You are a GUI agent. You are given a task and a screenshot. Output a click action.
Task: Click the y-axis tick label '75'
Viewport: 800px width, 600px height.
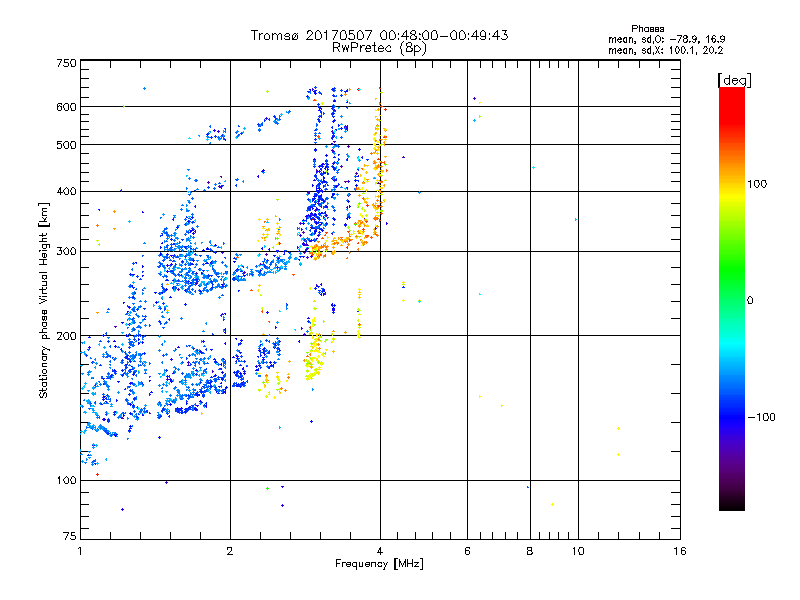[70, 536]
